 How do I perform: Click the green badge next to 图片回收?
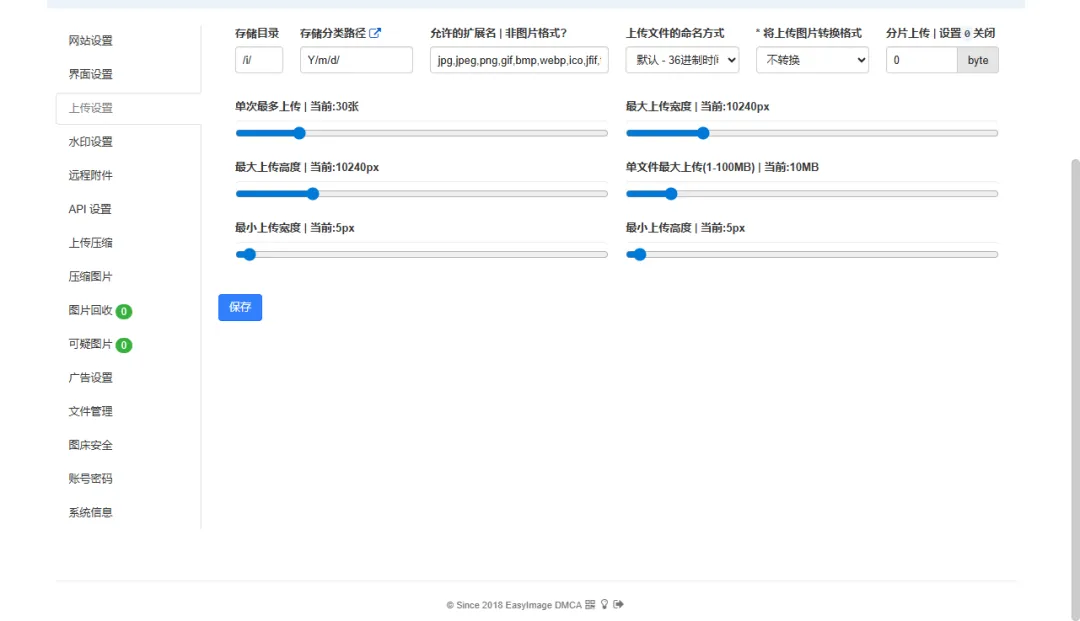[124, 312]
